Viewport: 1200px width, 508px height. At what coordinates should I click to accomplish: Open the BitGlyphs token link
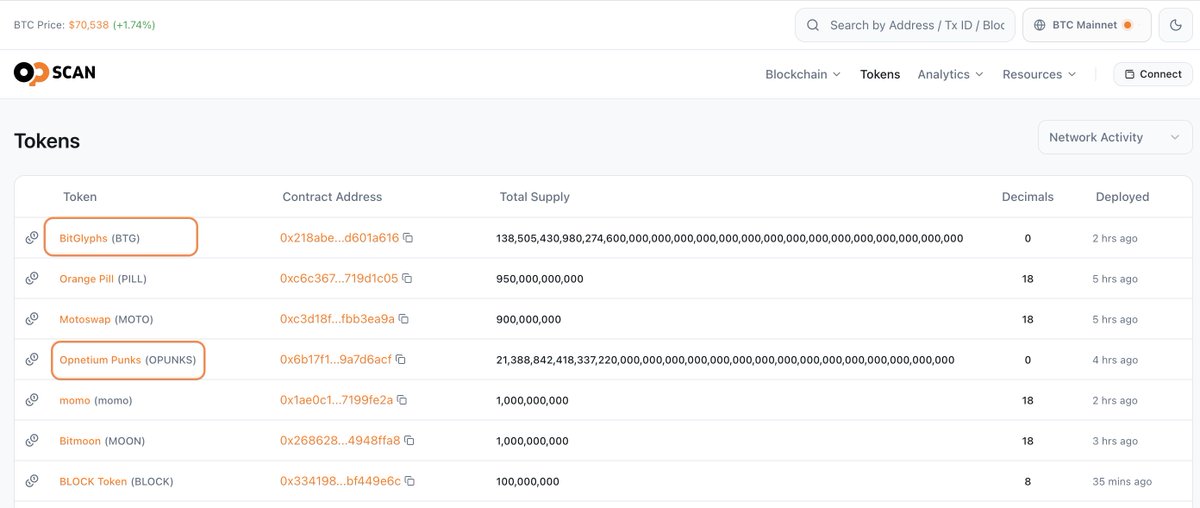[83, 238]
